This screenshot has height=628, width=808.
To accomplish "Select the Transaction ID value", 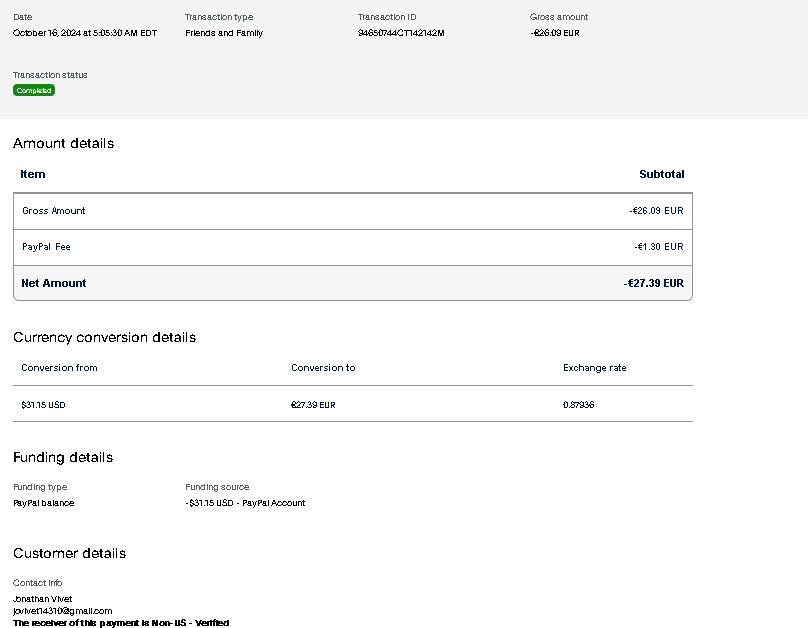I will 401,33.
